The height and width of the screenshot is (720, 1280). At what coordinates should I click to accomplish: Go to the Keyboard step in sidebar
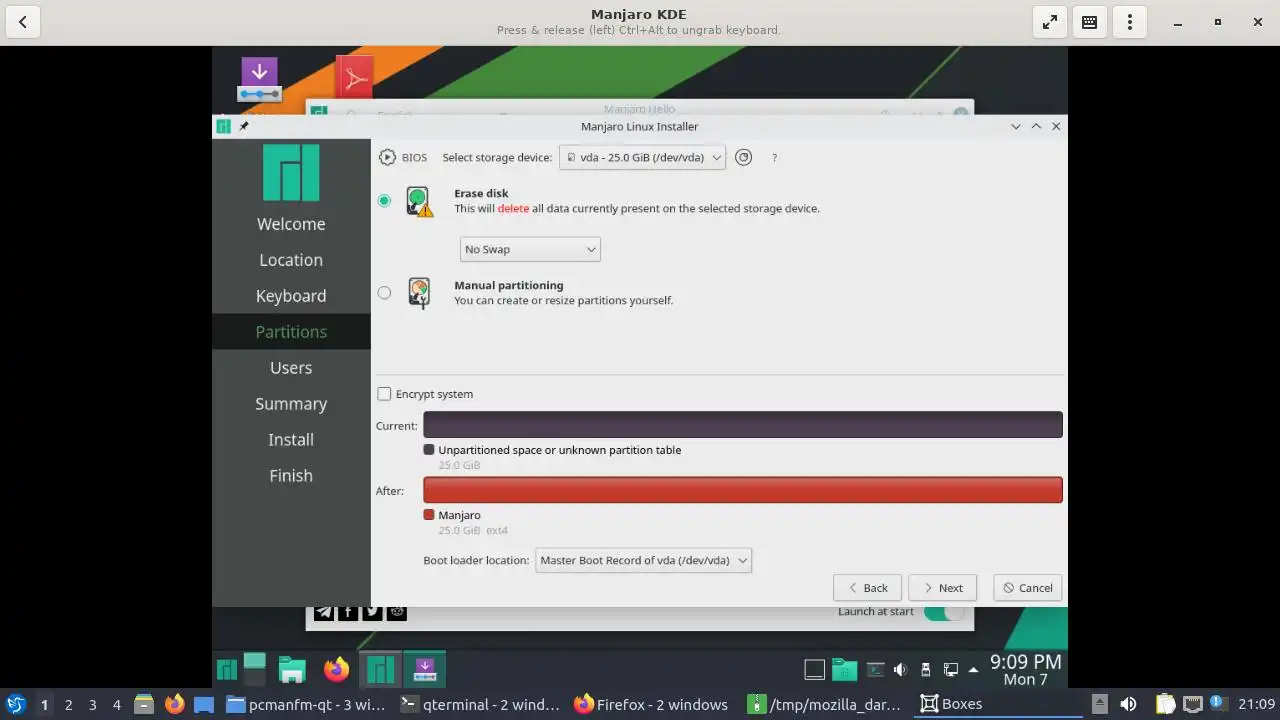pos(291,296)
